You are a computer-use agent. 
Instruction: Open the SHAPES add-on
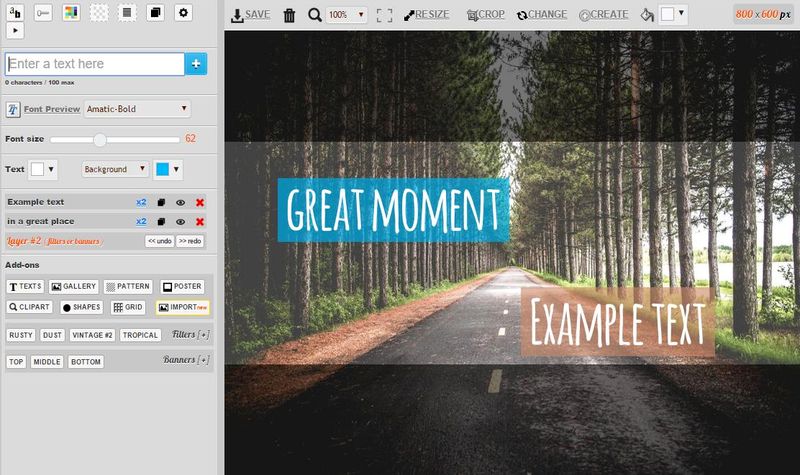point(82,307)
